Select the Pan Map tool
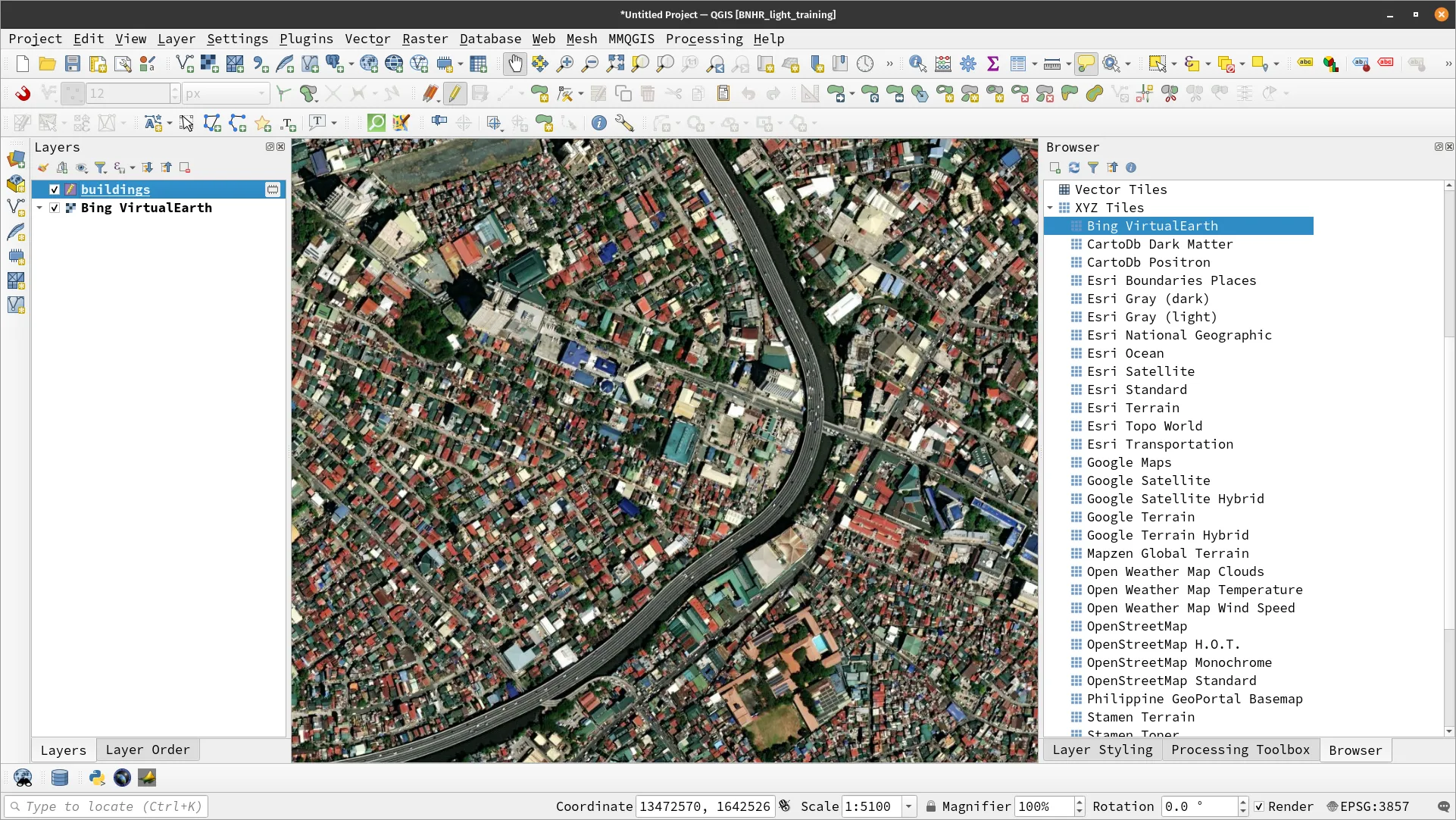 point(515,64)
